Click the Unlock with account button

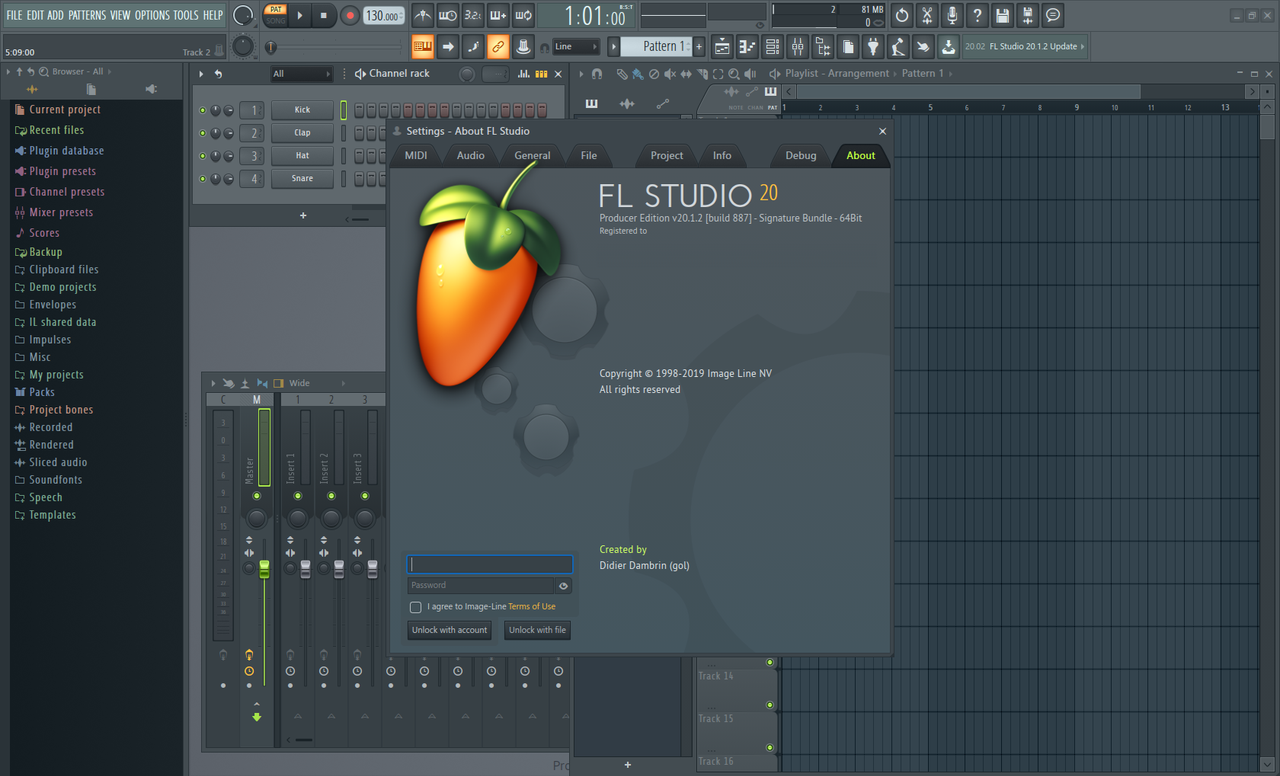(450, 630)
